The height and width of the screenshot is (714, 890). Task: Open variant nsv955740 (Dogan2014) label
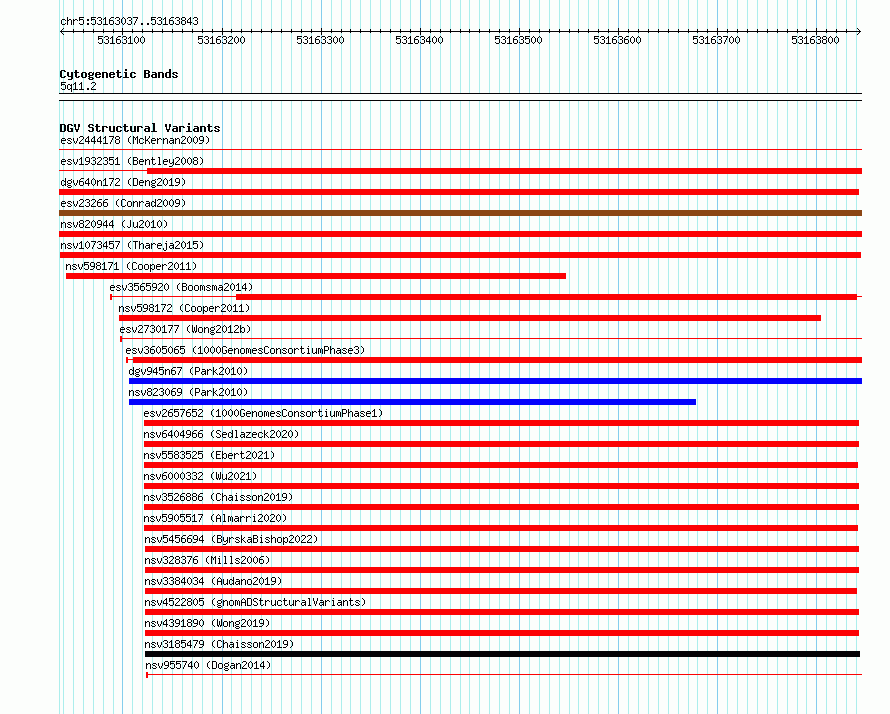[x=208, y=665]
